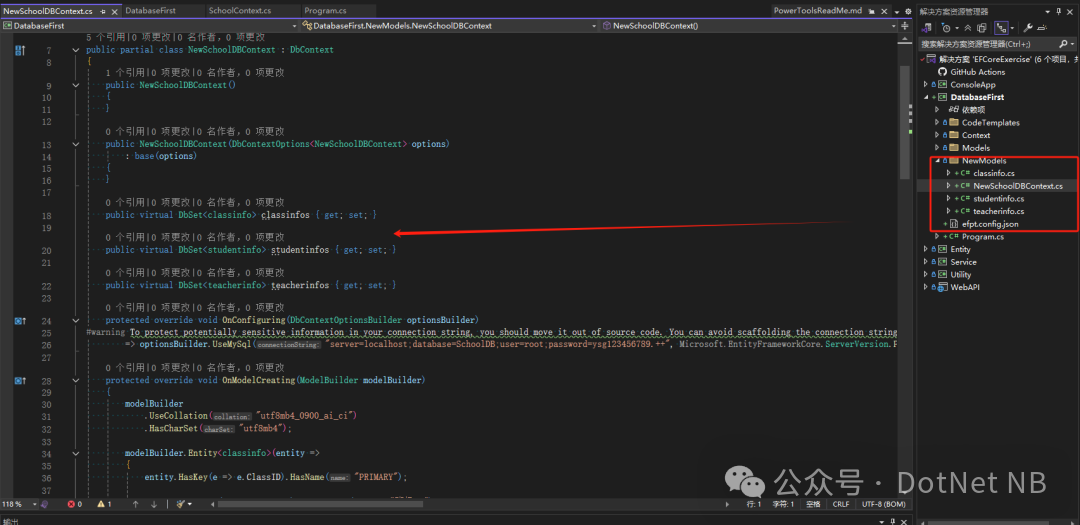Open the document tab list dropdown arrow
This screenshot has width=1080, height=525.
coord(895,12)
